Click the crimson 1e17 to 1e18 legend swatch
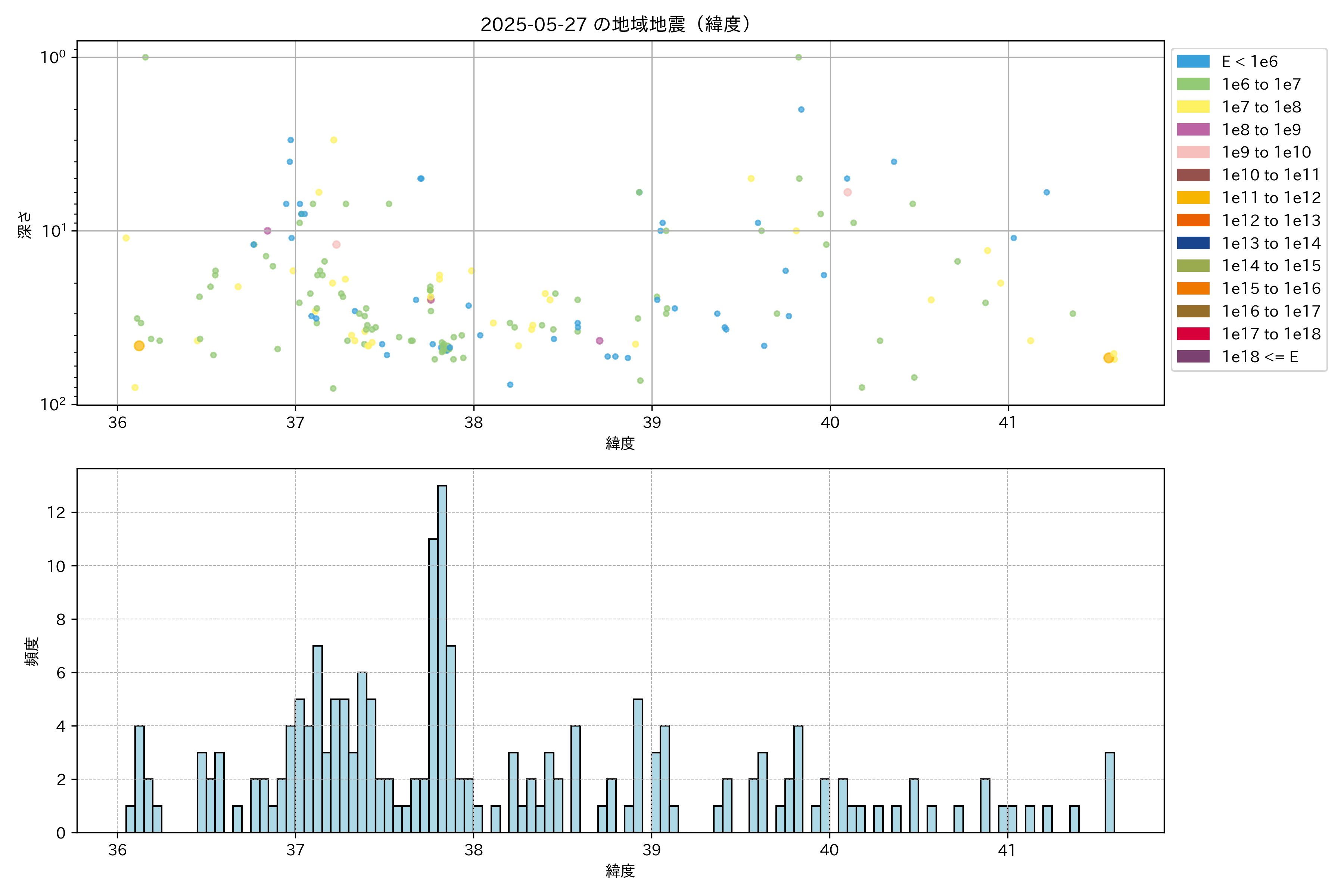Viewport: 1344px width, 896px height. [x=1192, y=334]
